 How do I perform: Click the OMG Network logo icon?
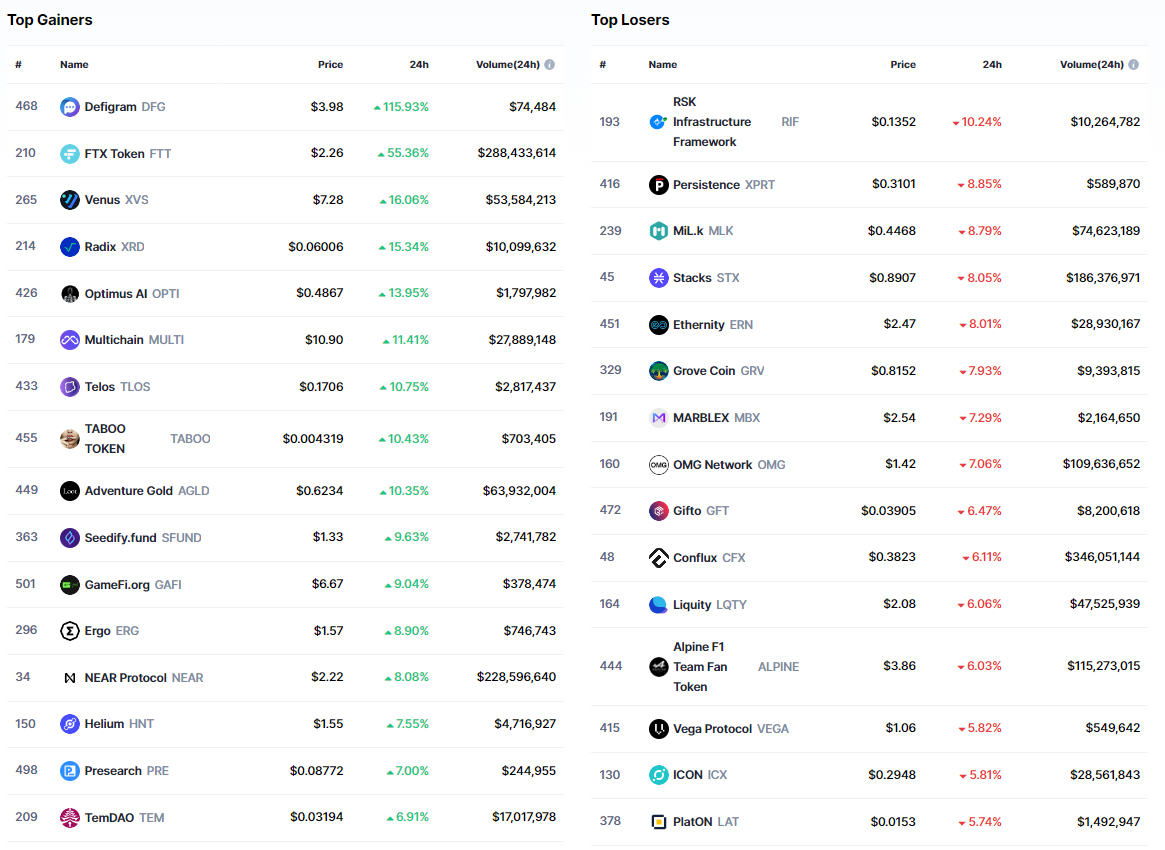pyautogui.click(x=658, y=465)
